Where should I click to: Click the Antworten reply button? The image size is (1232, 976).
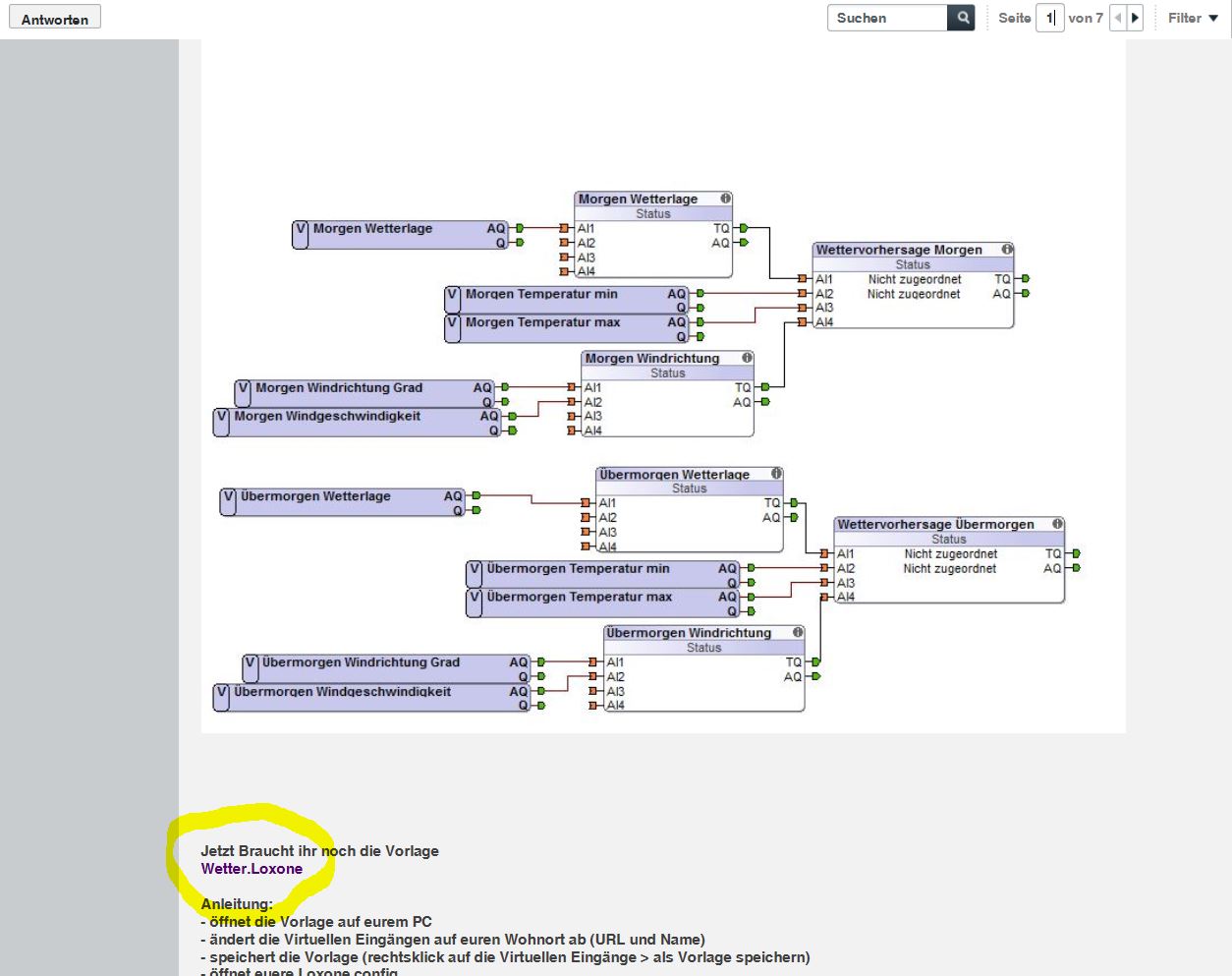(x=55, y=19)
